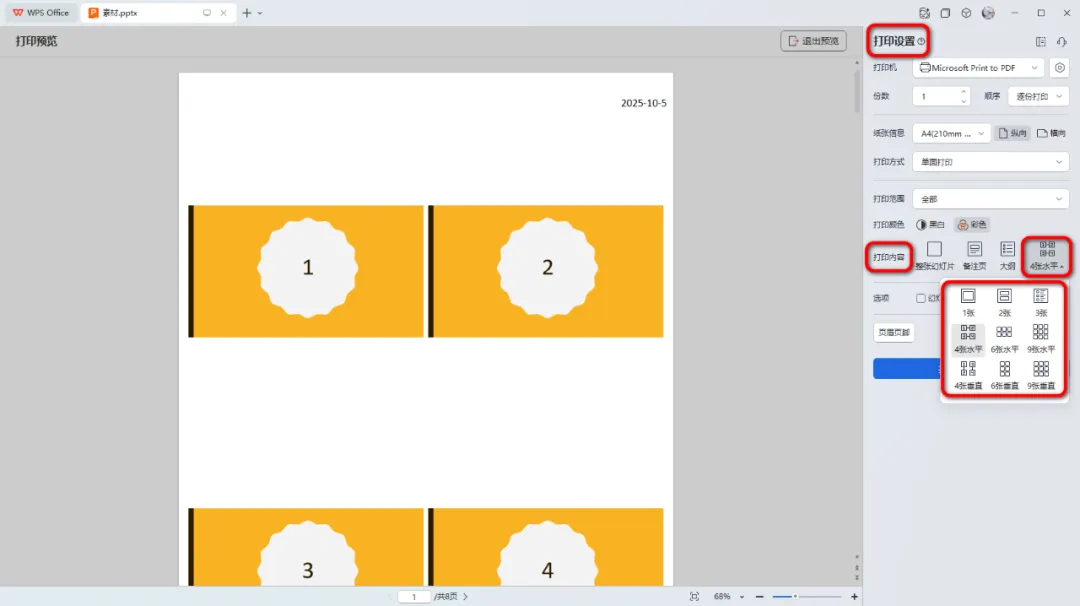The image size is (1080, 606).
Task: Click slide thumbnail number 1
Action: pos(306,271)
